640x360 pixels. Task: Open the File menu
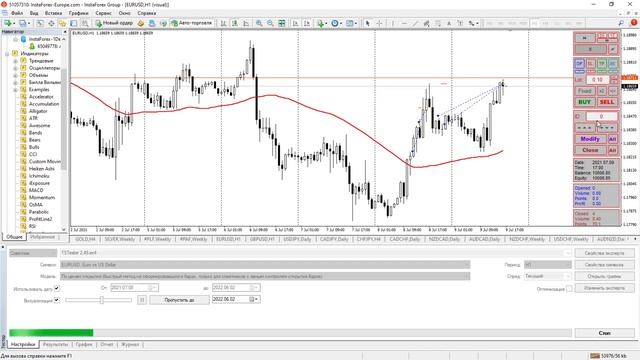coord(17,13)
